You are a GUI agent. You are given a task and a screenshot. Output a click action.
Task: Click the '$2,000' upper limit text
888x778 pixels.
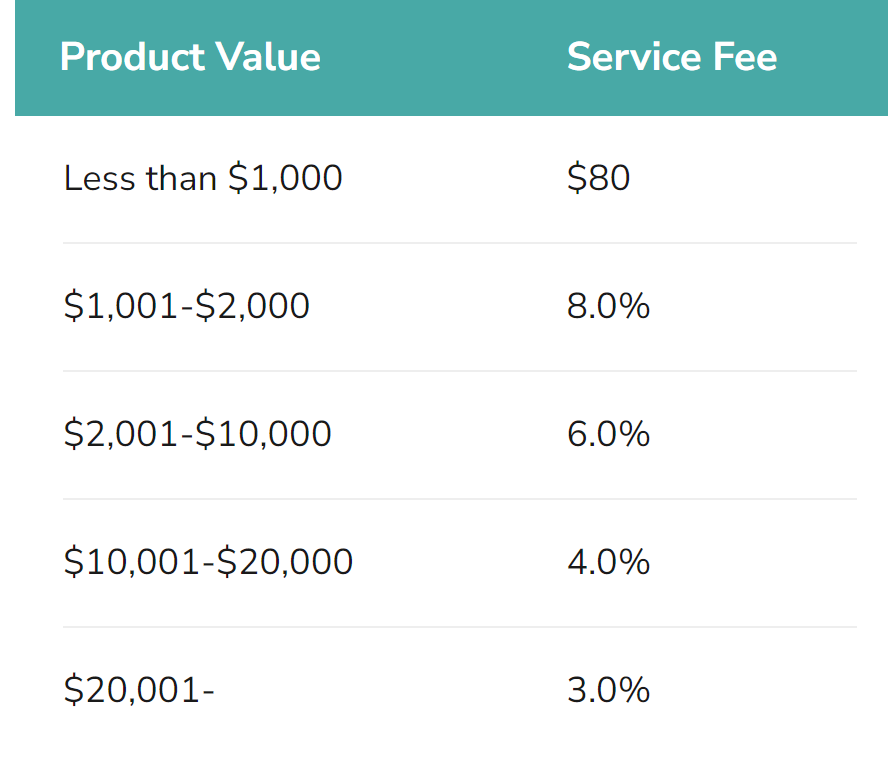[x=252, y=306]
